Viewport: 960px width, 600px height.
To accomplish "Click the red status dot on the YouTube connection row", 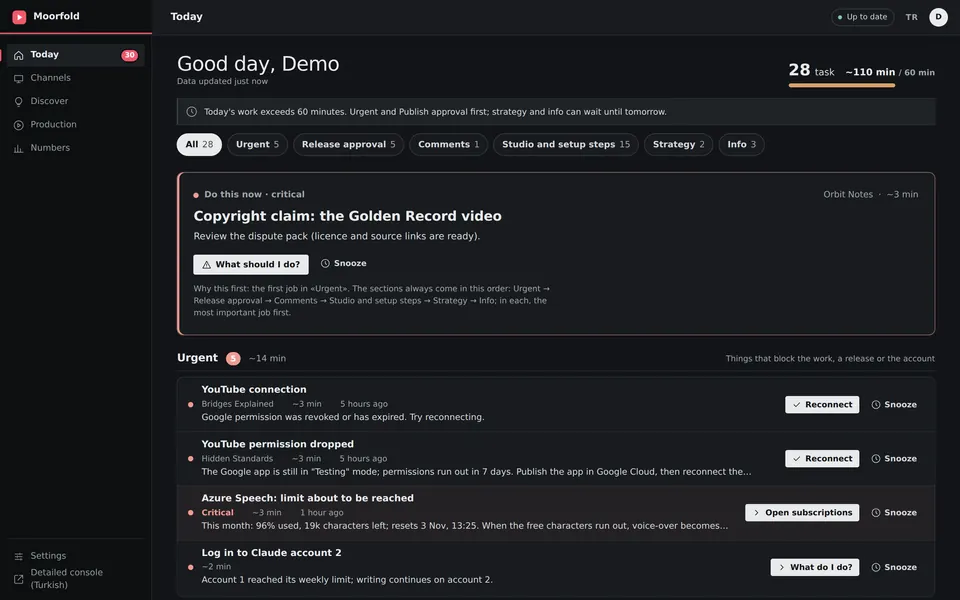I will [x=190, y=405].
